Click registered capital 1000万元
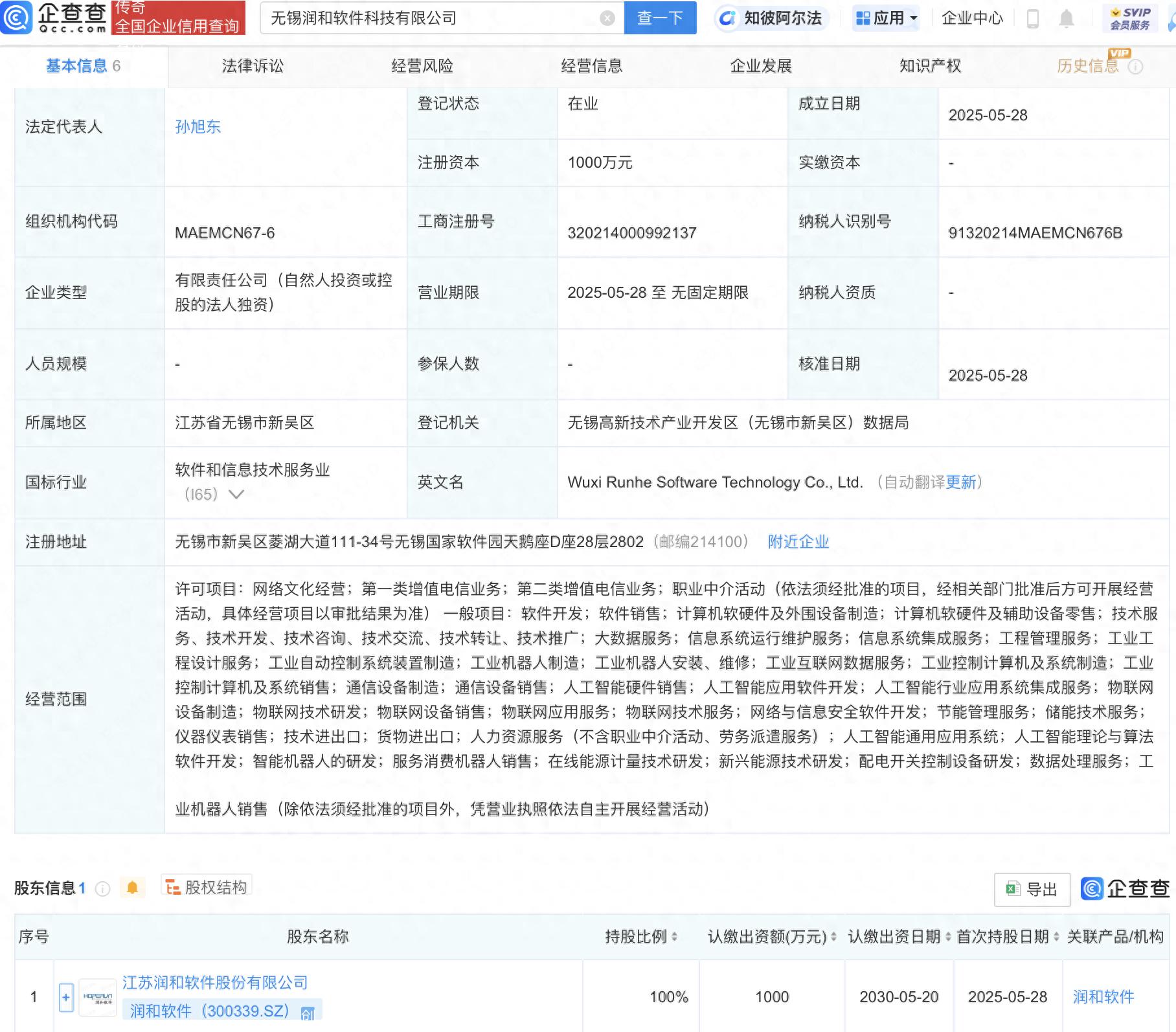 point(600,163)
